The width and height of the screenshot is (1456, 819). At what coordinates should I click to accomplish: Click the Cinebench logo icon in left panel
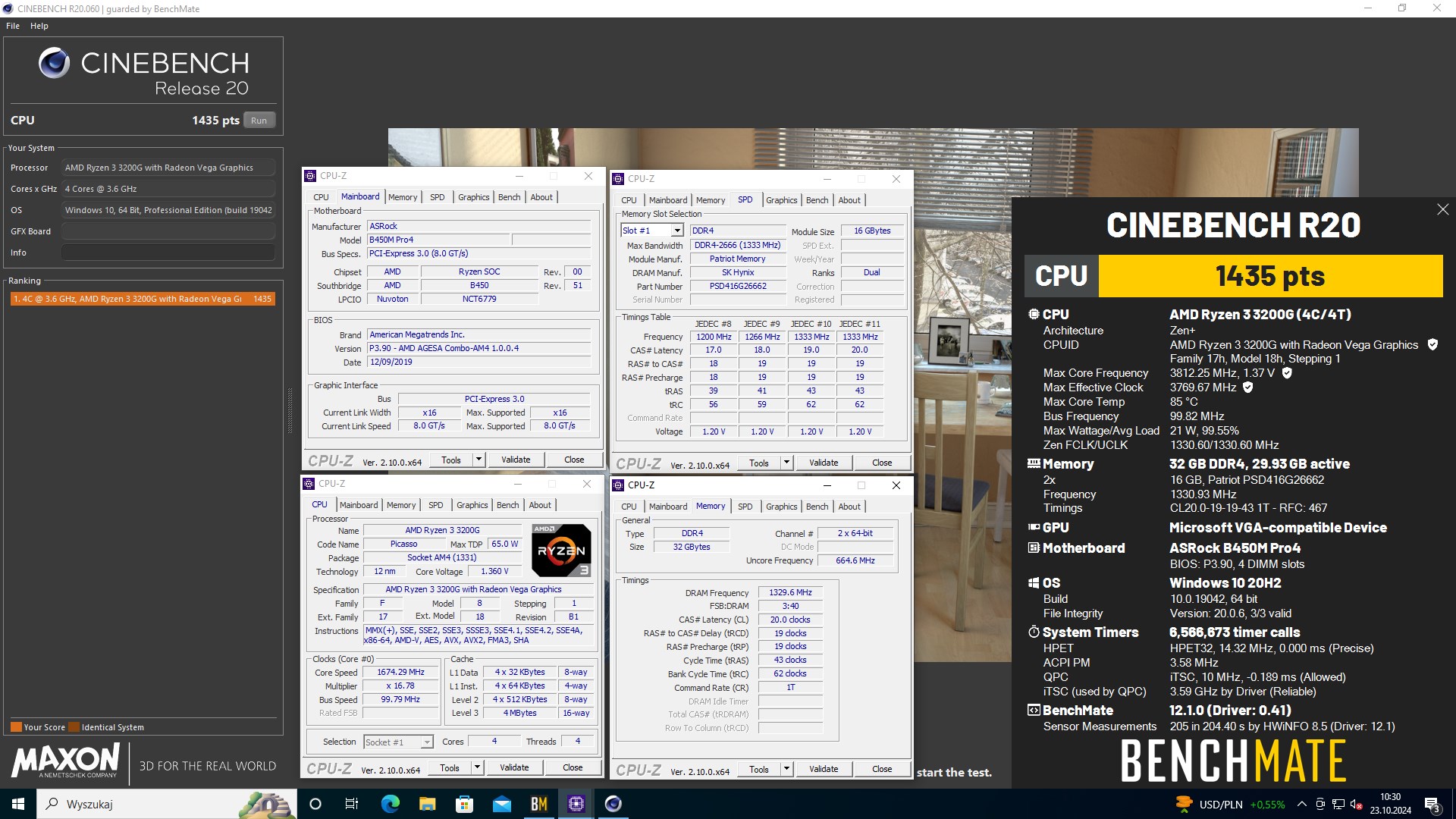(x=54, y=63)
